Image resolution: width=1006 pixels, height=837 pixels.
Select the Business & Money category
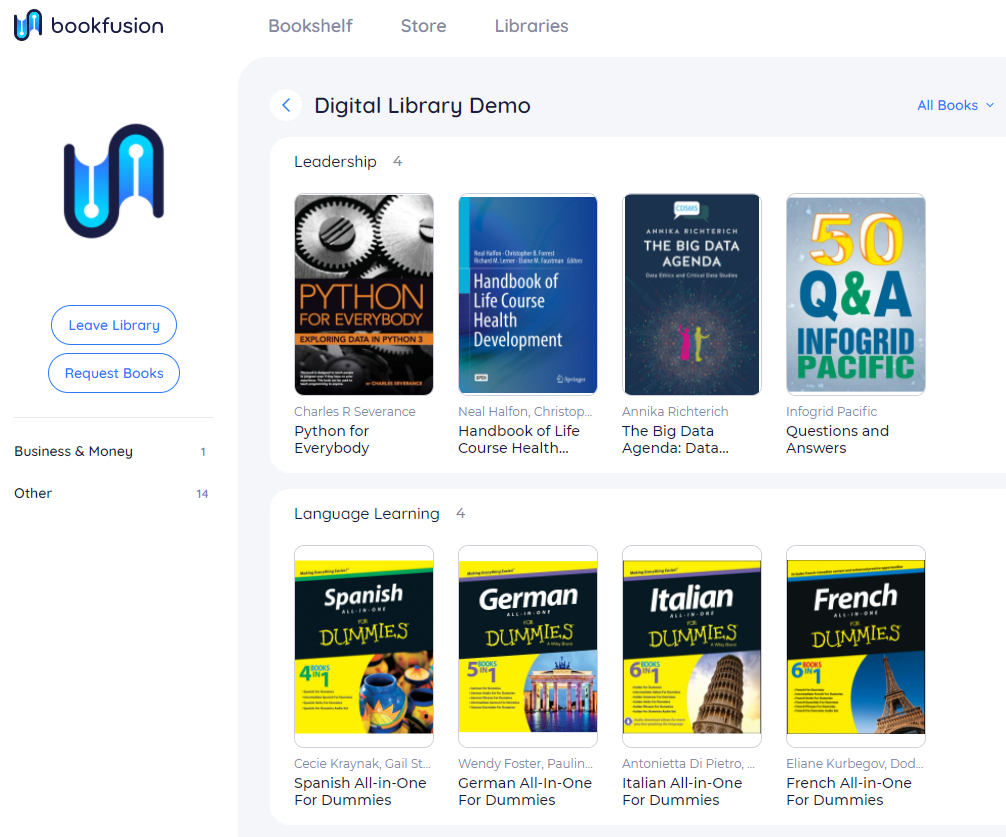[110, 452]
